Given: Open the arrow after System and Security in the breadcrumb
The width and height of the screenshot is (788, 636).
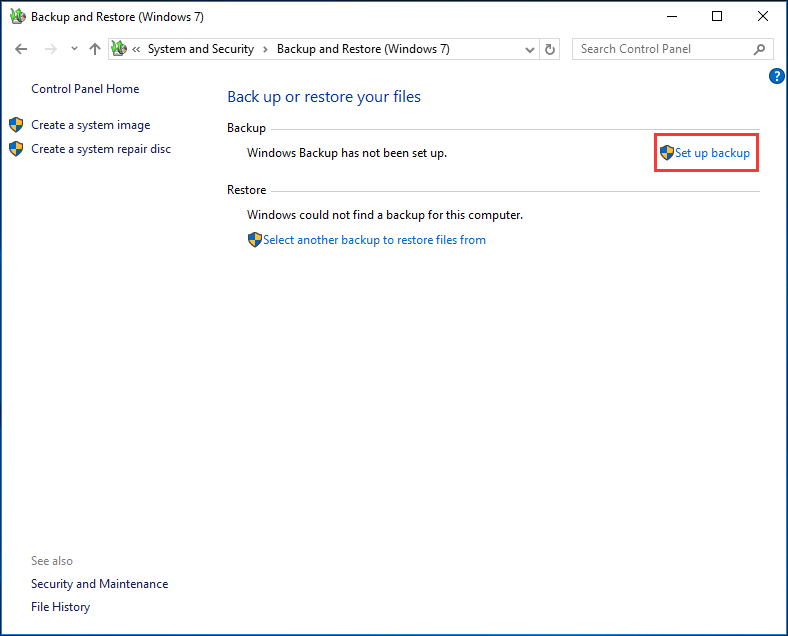Looking at the screenshot, I should 265,49.
